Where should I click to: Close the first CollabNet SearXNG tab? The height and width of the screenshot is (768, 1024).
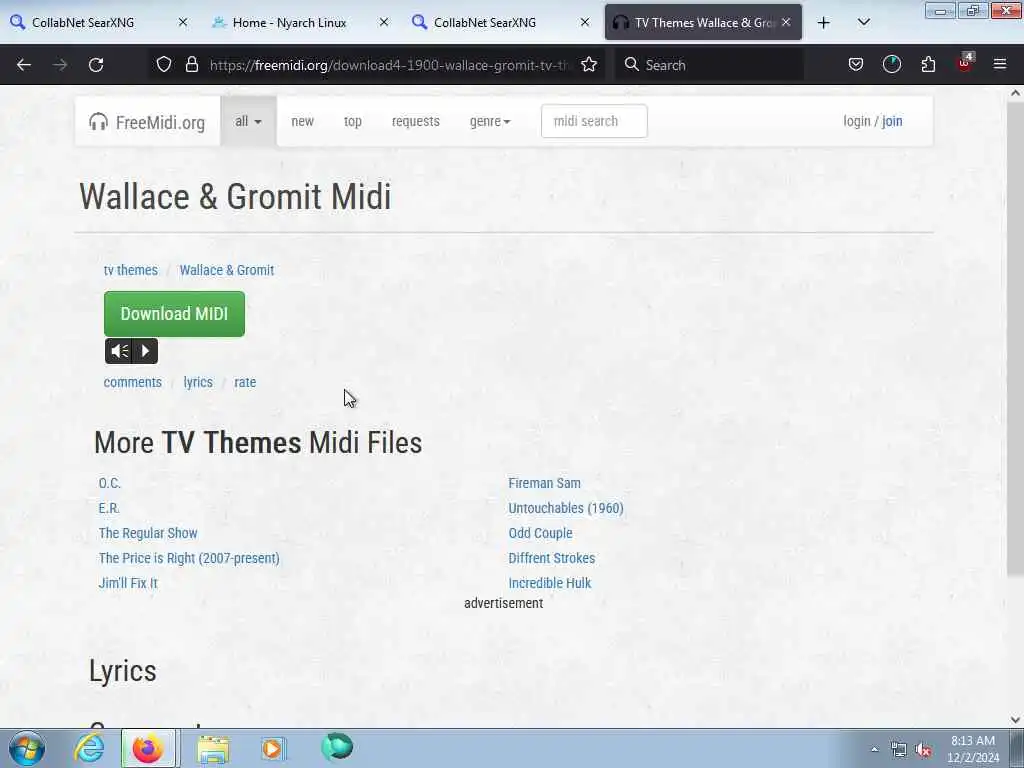pyautogui.click(x=183, y=22)
